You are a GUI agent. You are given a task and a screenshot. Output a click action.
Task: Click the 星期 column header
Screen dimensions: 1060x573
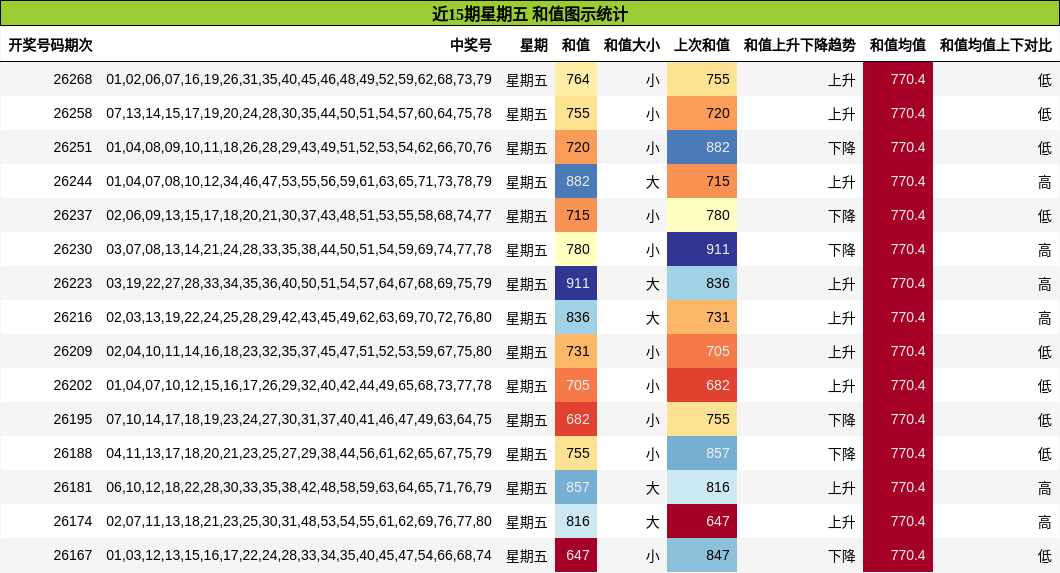coord(533,45)
